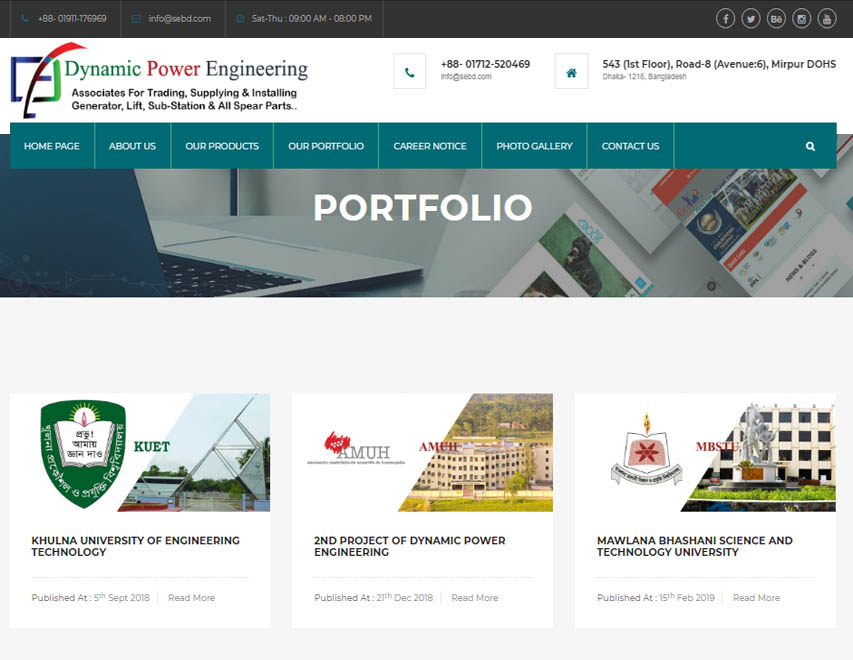Click the search magnifier icon in navbar
853x660 pixels.
pyautogui.click(x=810, y=146)
